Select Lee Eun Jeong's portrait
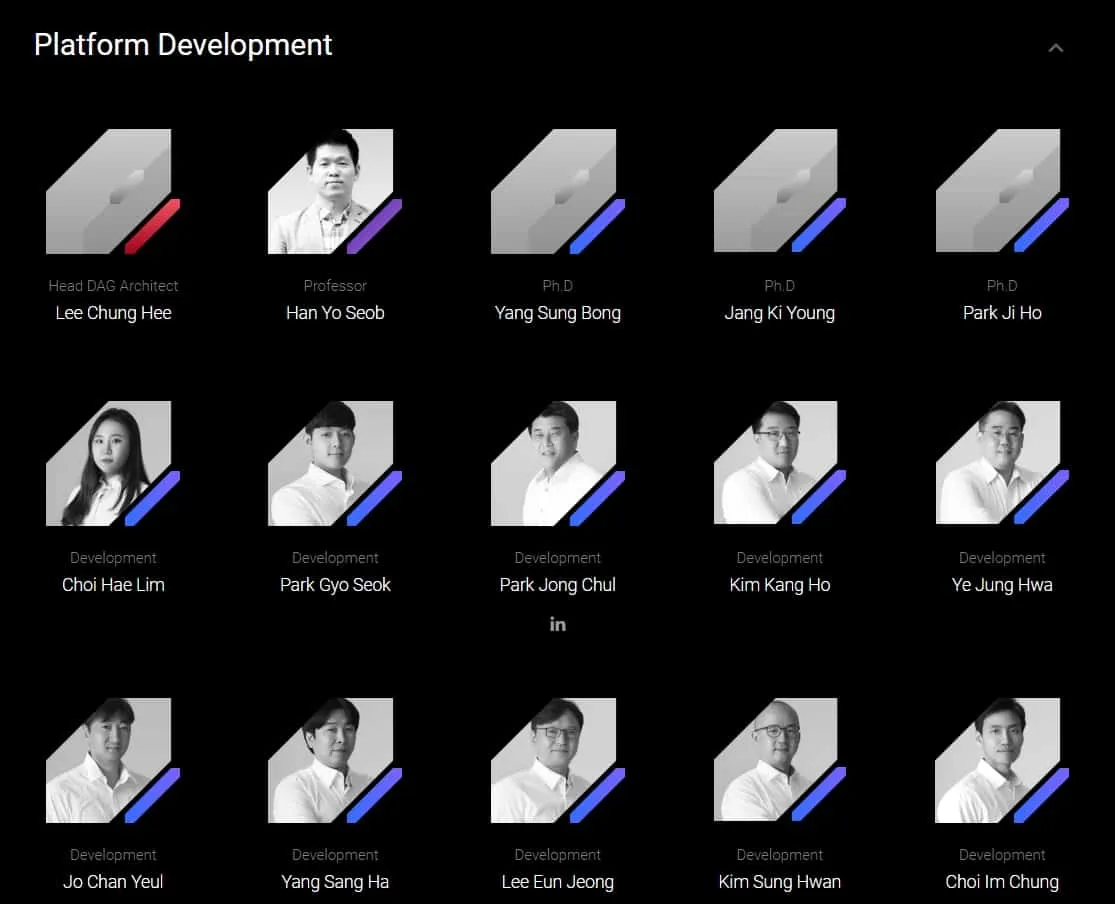1115x904 pixels. 557,760
